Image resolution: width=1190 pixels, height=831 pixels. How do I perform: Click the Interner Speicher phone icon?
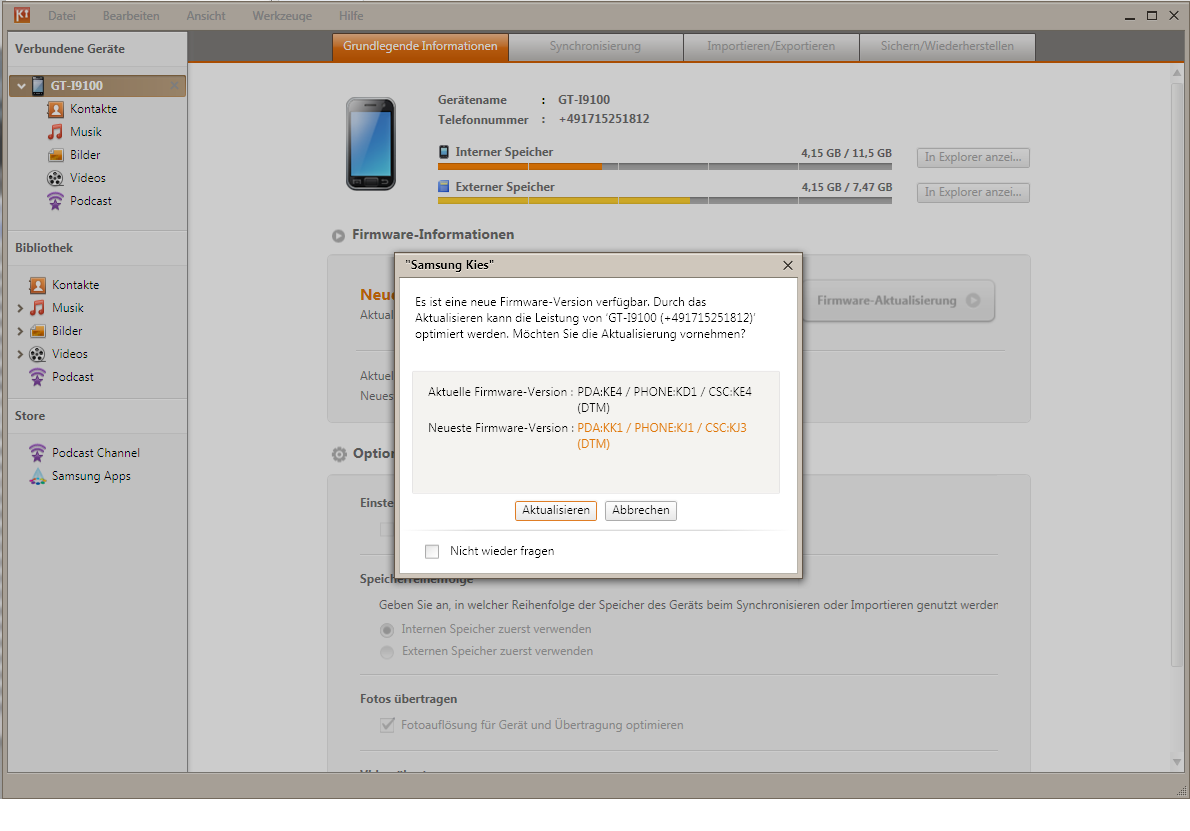pos(444,152)
